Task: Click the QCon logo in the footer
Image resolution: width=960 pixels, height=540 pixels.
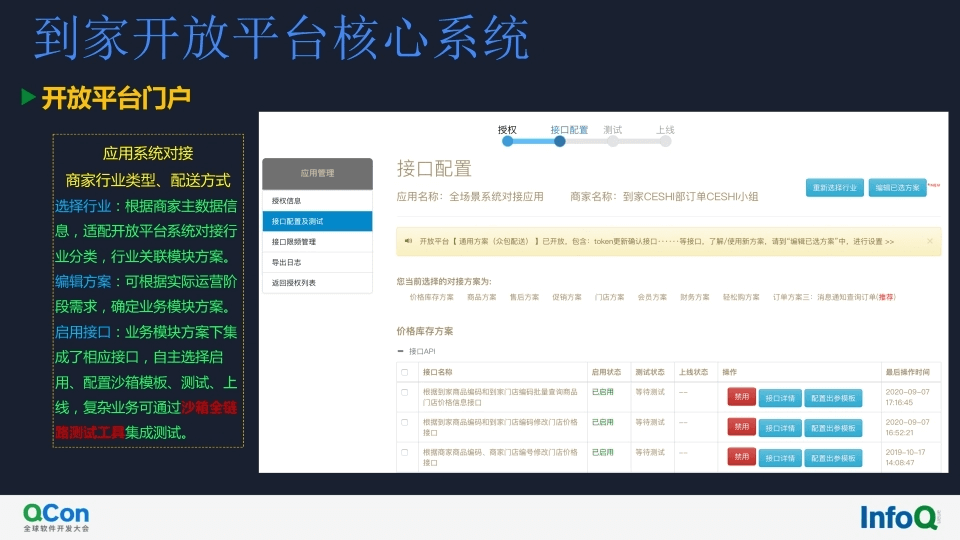Action: click(56, 518)
